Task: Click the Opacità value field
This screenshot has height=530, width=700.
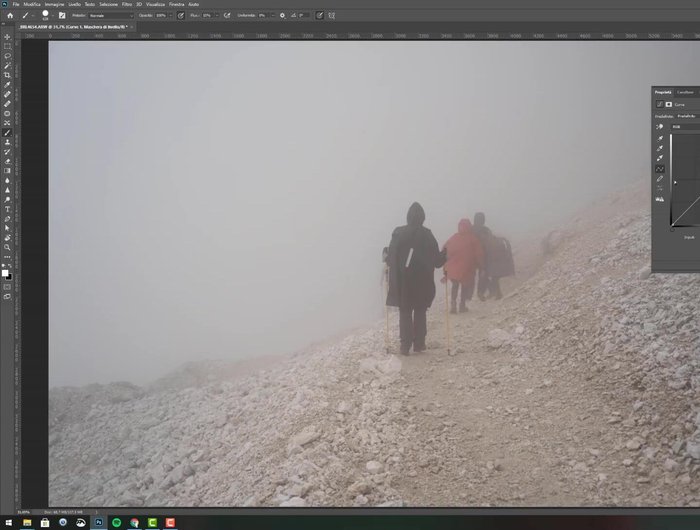Action: coord(161,16)
